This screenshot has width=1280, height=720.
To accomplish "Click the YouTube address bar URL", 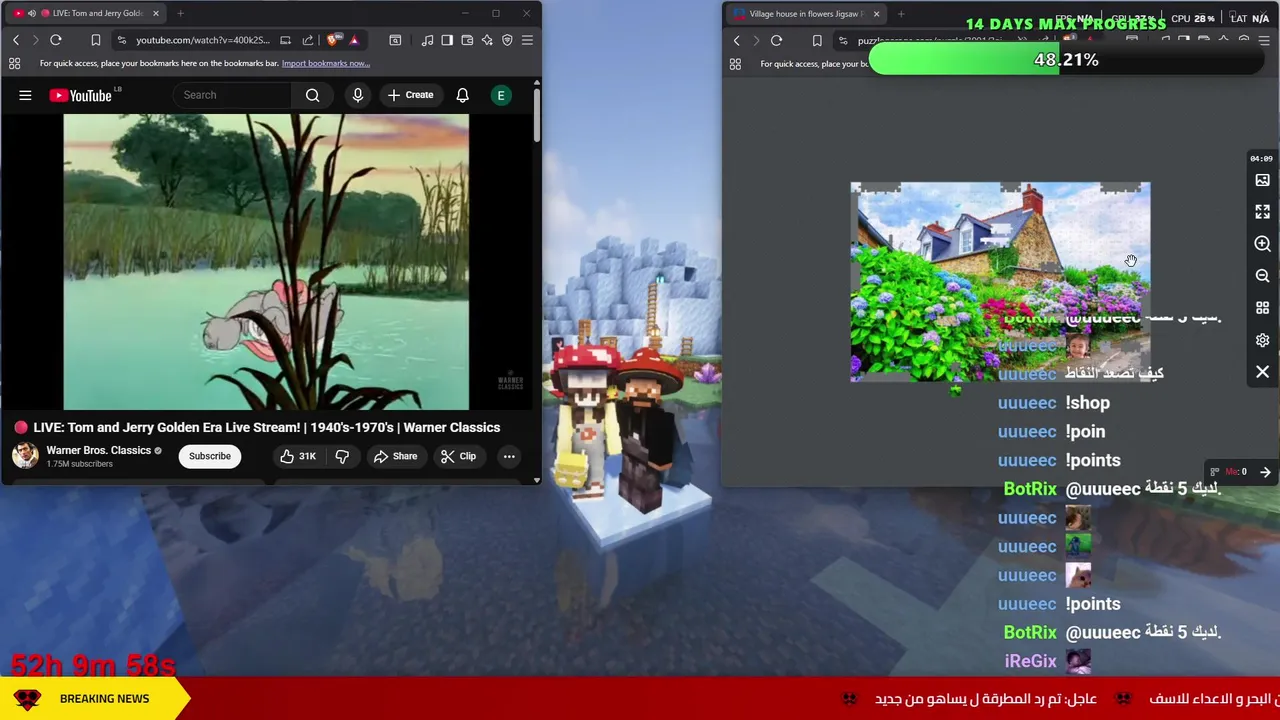I will click(202, 40).
